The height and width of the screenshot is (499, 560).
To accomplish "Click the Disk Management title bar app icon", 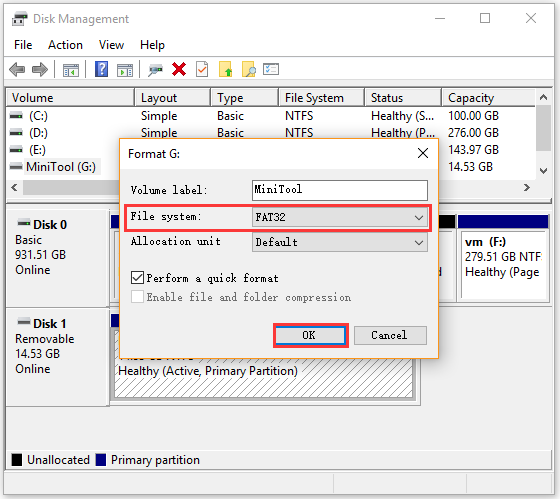I will coord(20,19).
